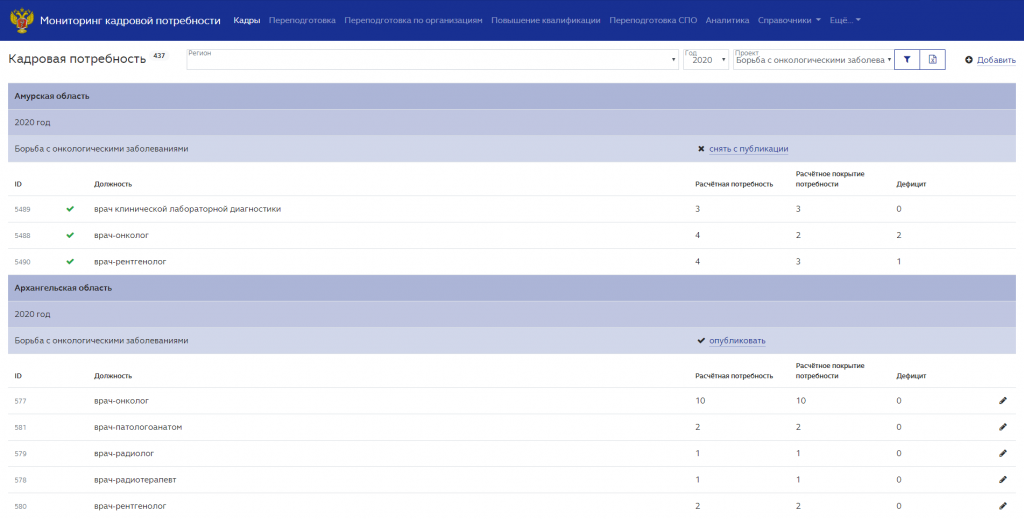Click pencil icon for врач-радиолог row
Image resolution: width=1024 pixels, height=519 pixels.
coord(1003,453)
